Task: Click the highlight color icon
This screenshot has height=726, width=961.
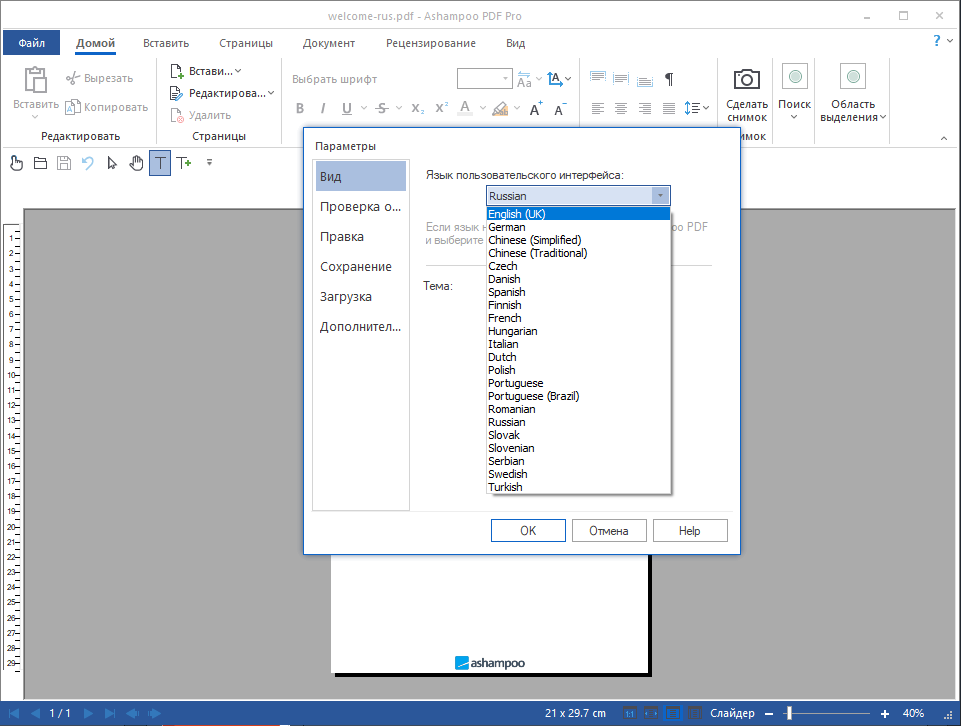Action: coord(500,108)
